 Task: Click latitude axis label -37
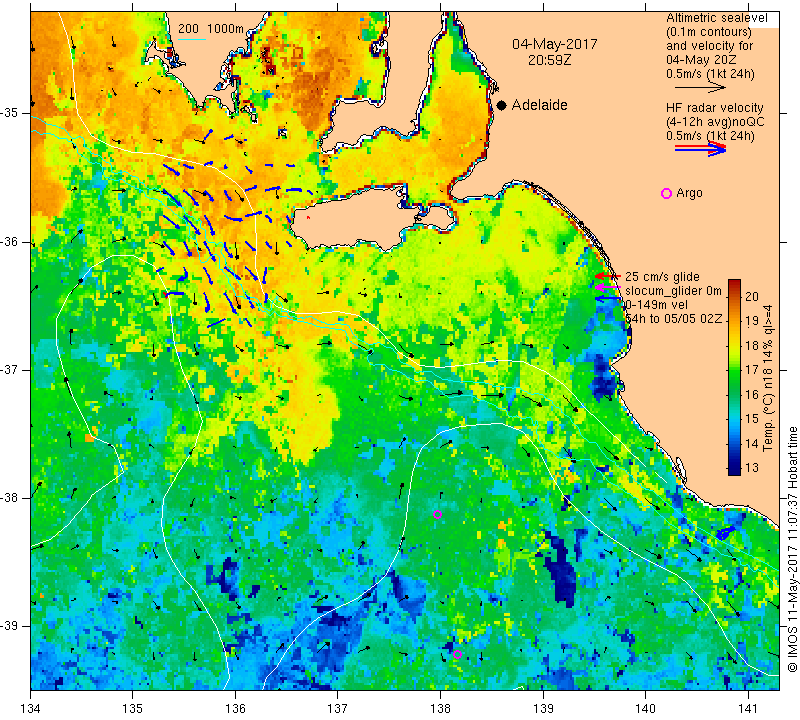[11, 369]
